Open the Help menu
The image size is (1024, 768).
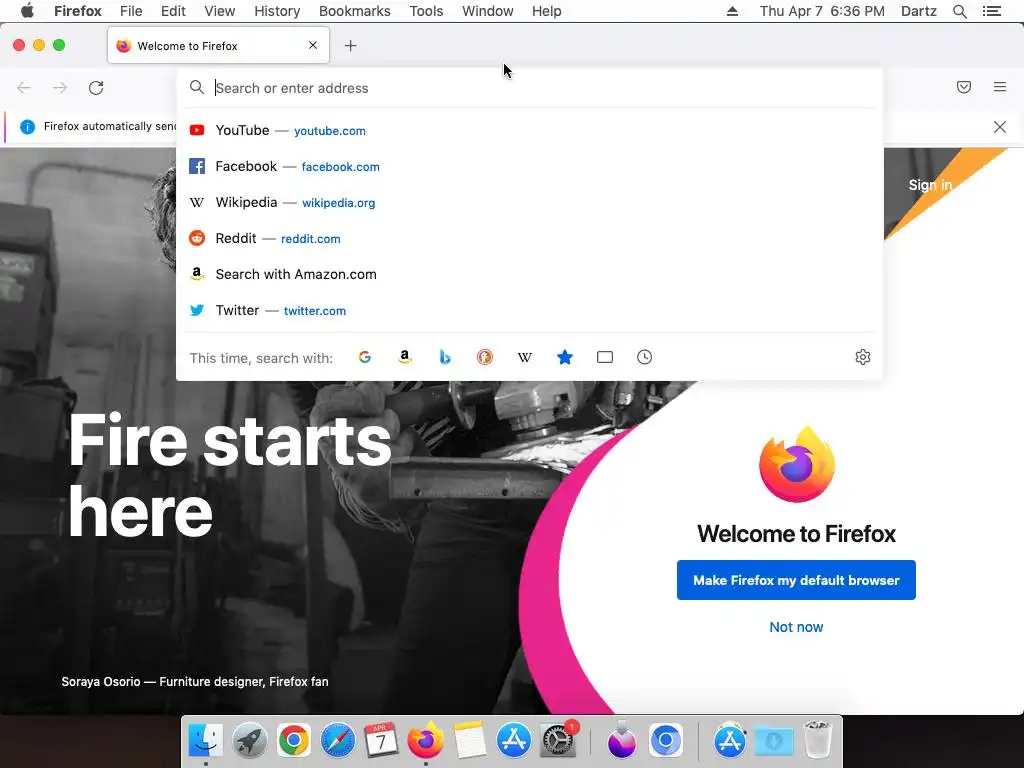(x=547, y=11)
